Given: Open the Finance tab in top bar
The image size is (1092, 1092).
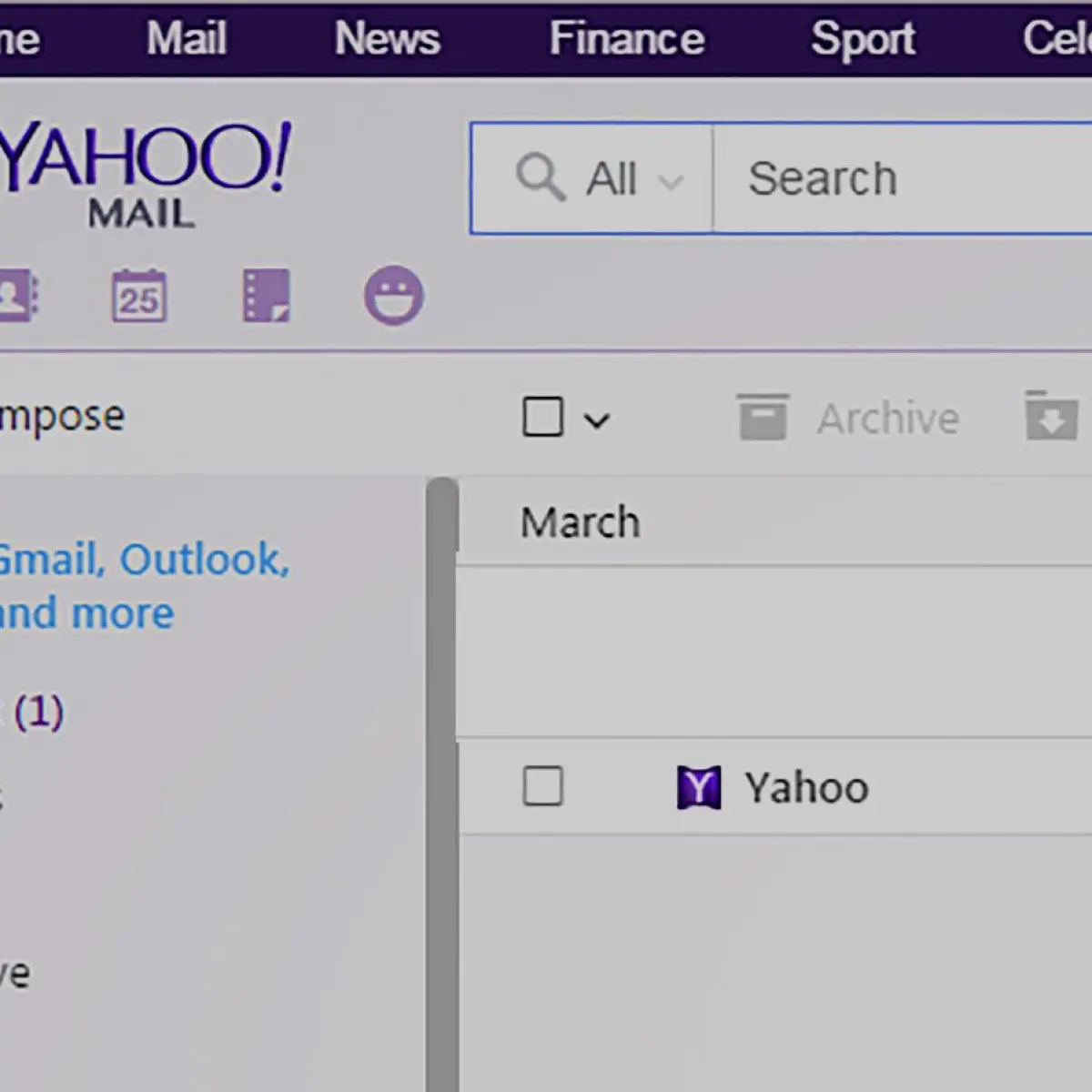Looking at the screenshot, I should [627, 39].
